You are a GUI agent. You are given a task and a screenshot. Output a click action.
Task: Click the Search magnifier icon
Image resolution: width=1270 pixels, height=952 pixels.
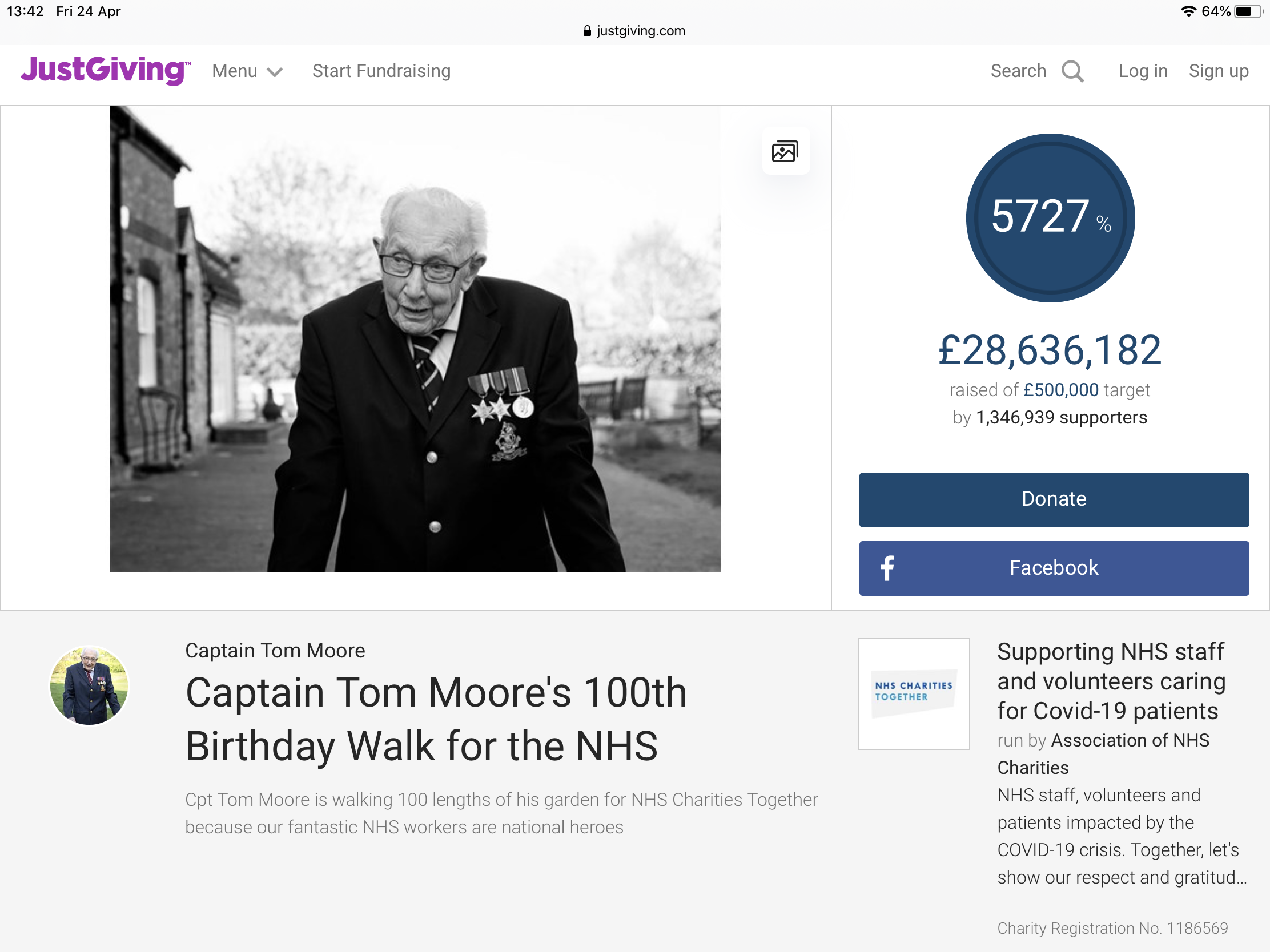tap(1072, 71)
